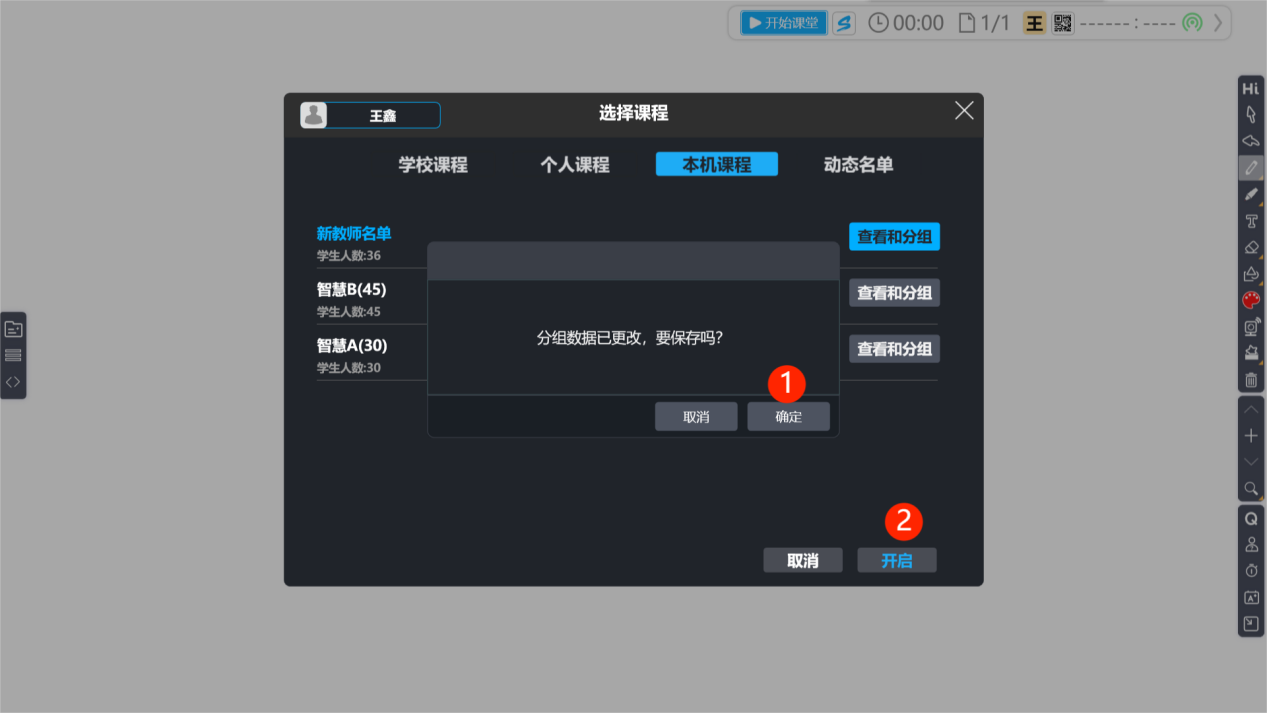Select the pen tool in right toolbar
The image size is (1267, 713).
(1251, 168)
